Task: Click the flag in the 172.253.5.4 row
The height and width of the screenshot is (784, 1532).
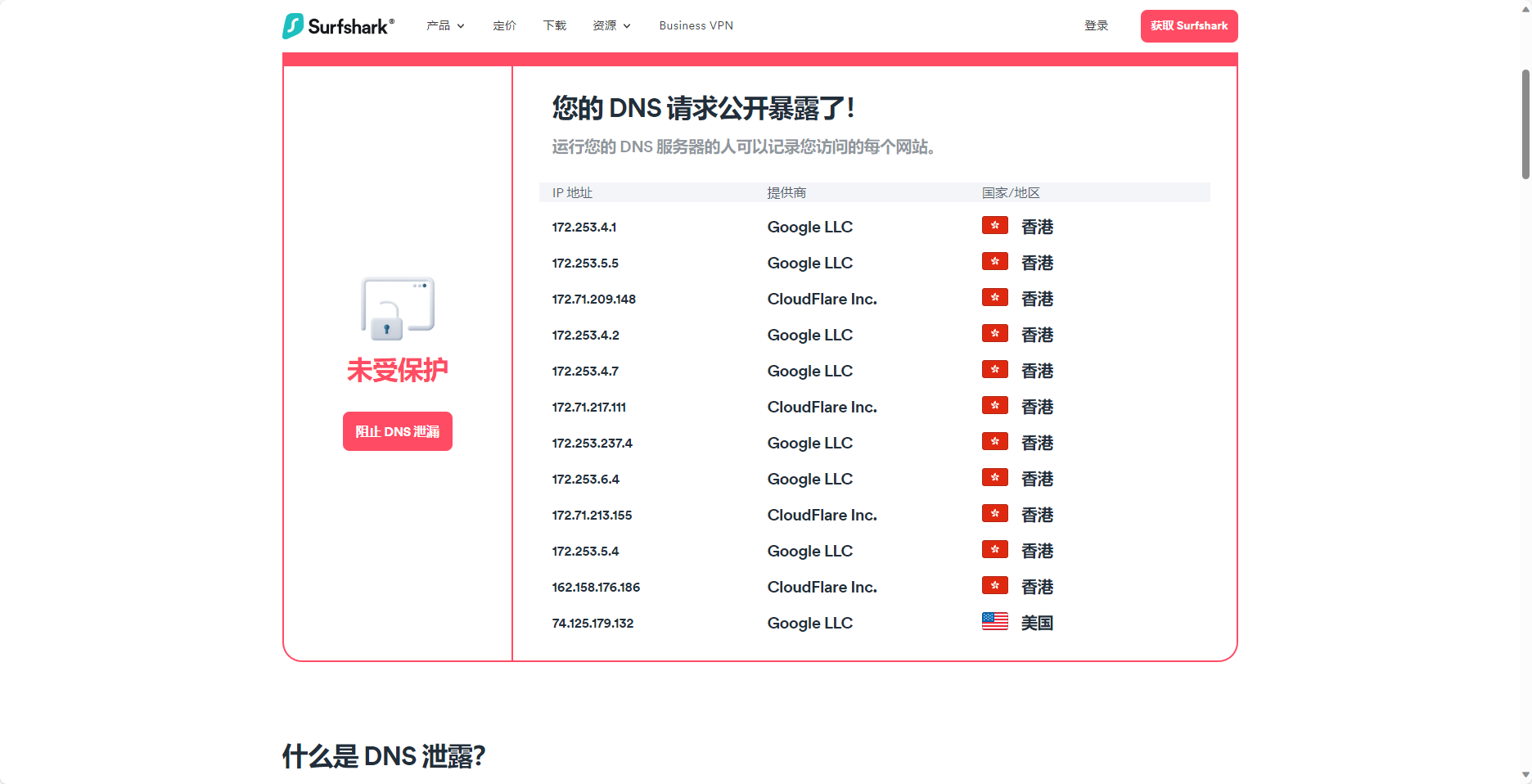Action: [995, 550]
